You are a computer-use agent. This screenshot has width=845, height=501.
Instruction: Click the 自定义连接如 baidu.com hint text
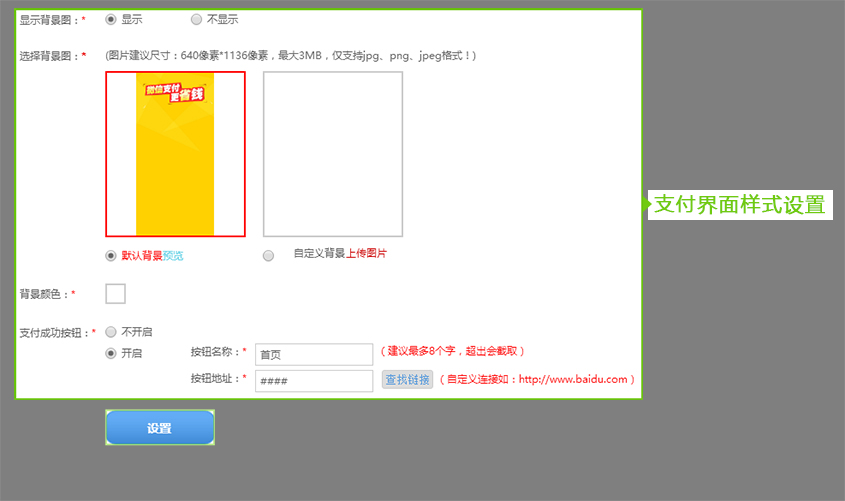click(x=537, y=379)
